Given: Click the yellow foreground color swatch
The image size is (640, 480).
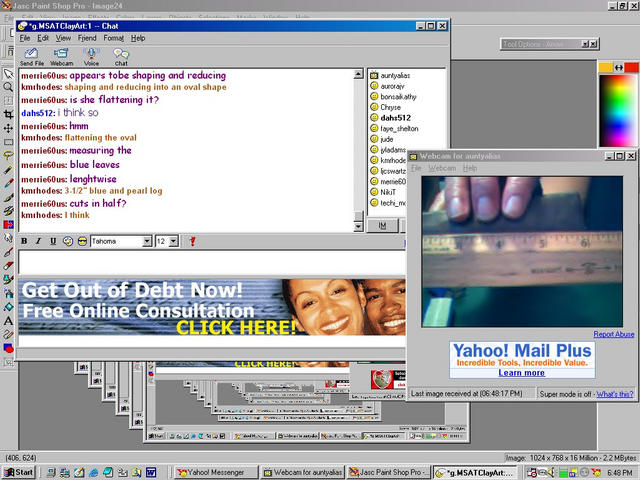Looking at the screenshot, I should (x=605, y=67).
